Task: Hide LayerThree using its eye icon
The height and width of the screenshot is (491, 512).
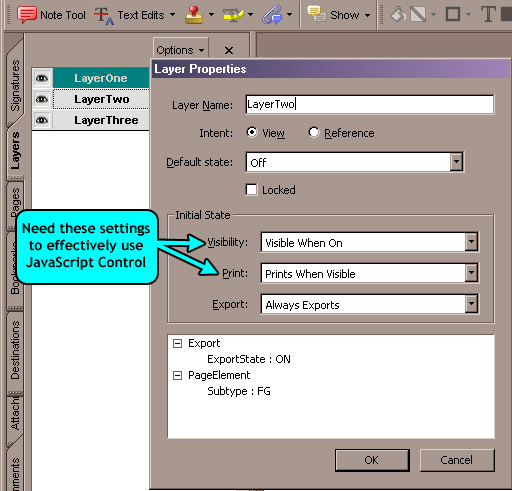Action: pyautogui.click(x=42, y=120)
